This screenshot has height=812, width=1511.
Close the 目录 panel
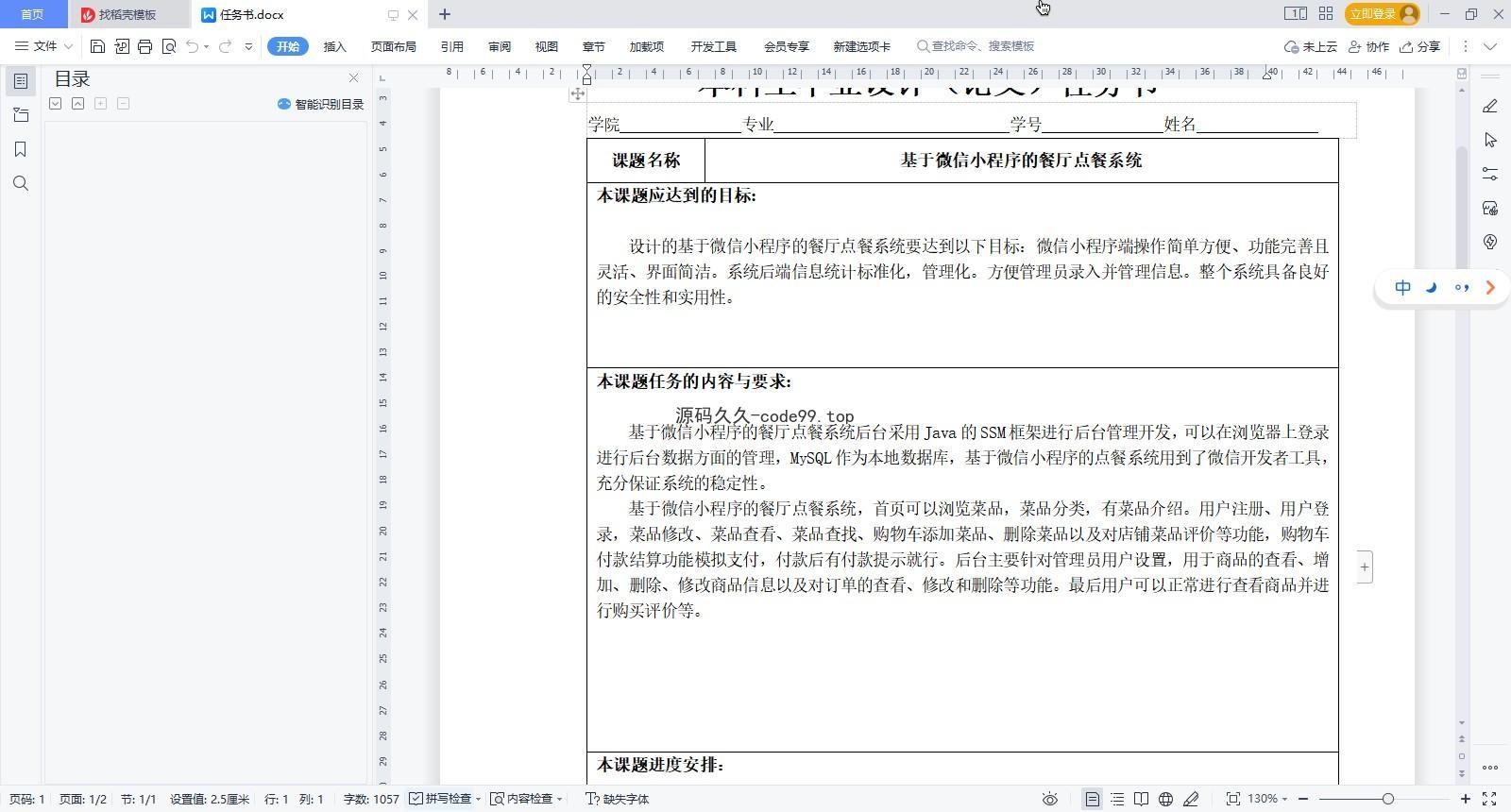coord(353,78)
